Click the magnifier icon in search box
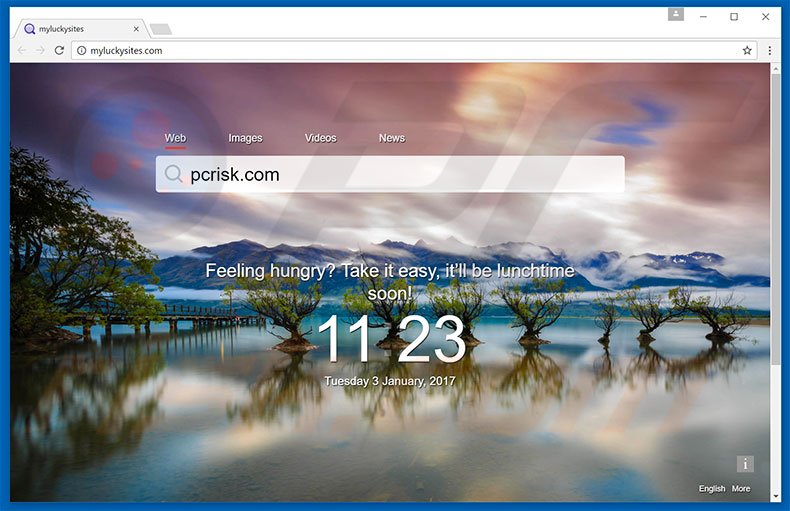The height and width of the screenshot is (511, 790). tap(174, 174)
